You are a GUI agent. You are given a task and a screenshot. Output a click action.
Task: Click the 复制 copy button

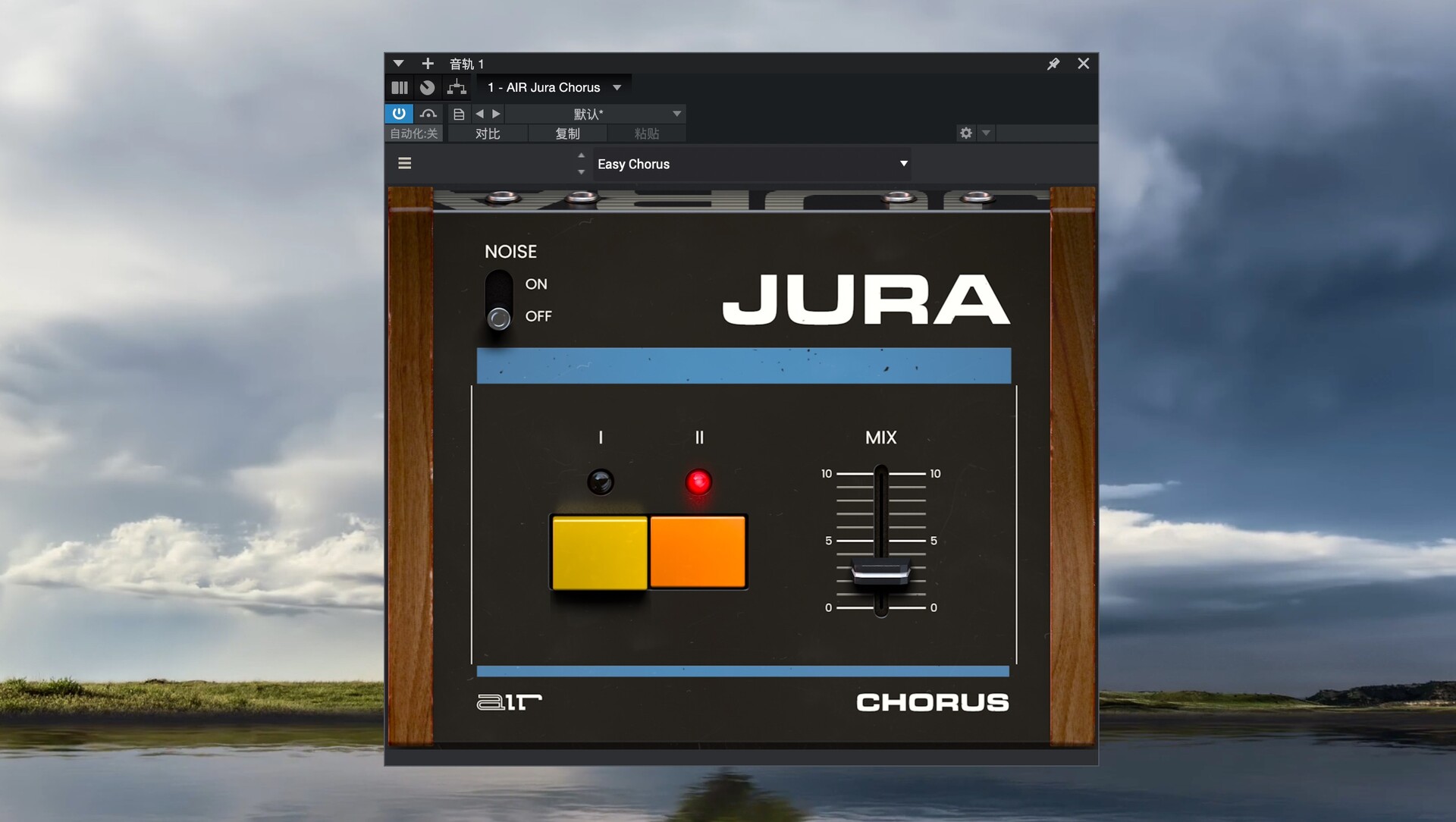tap(567, 133)
